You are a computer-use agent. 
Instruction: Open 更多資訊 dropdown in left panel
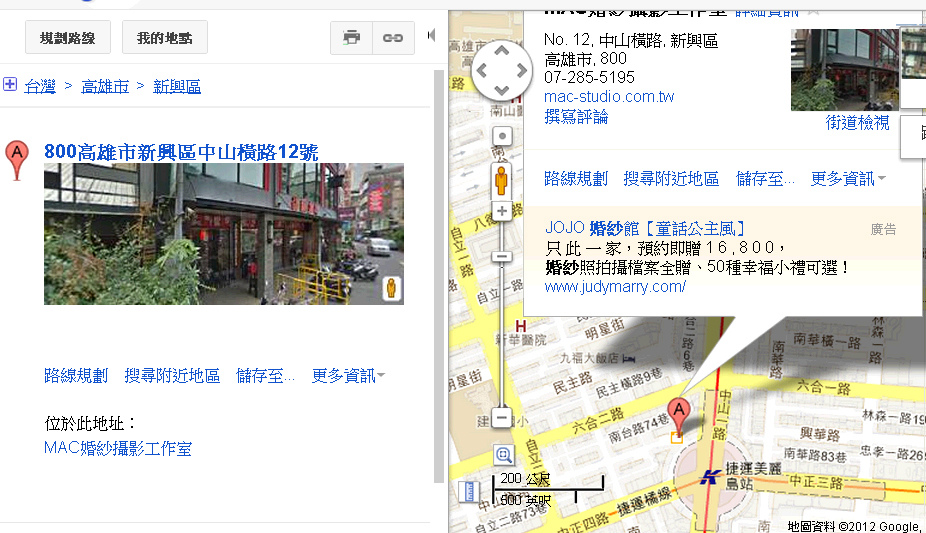(x=348, y=375)
